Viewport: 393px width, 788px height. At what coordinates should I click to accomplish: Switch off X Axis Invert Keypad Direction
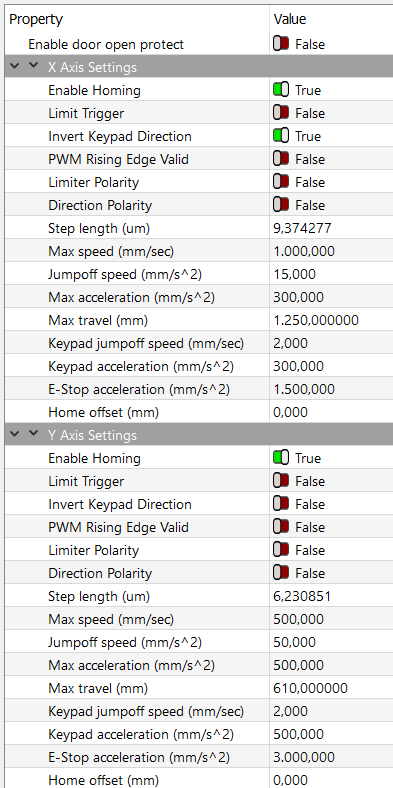coord(281,136)
